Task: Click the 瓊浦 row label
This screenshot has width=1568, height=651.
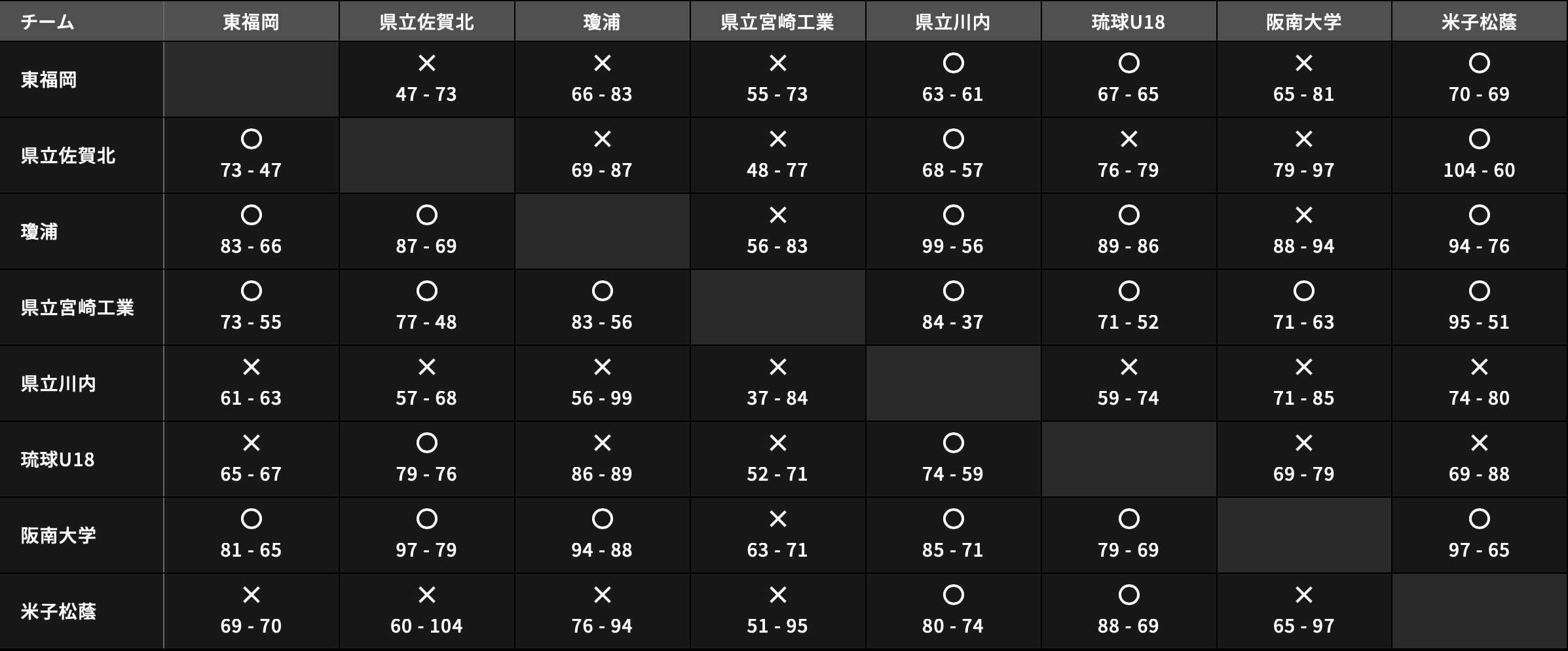Action: [39, 232]
